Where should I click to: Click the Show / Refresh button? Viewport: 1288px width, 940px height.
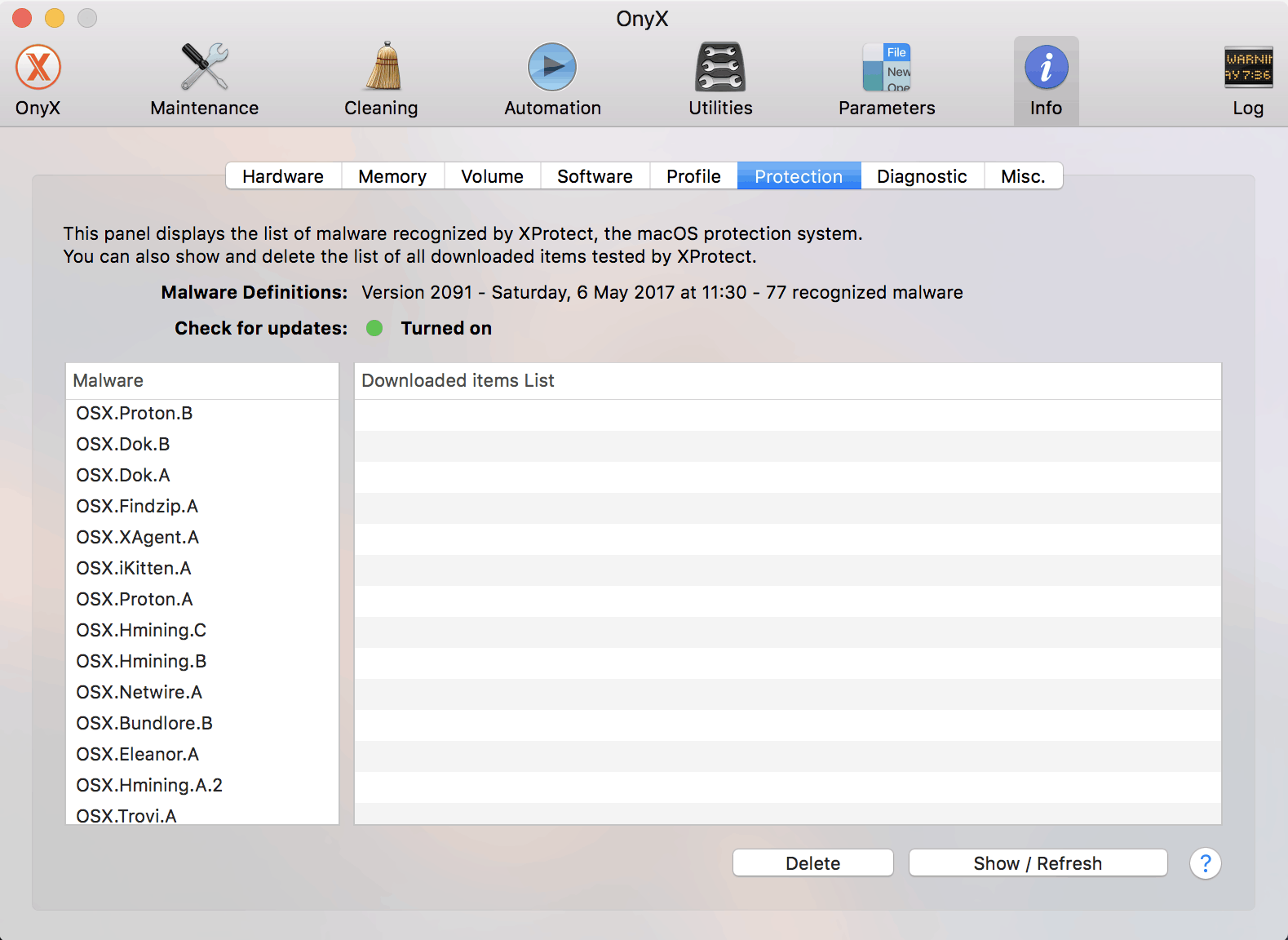point(1038,863)
